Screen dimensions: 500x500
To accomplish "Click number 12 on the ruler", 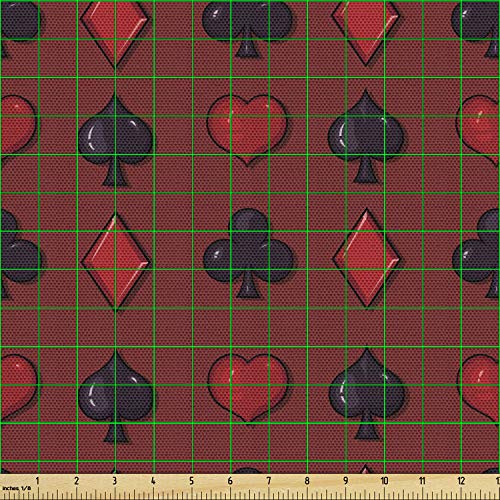I will coord(461,481).
